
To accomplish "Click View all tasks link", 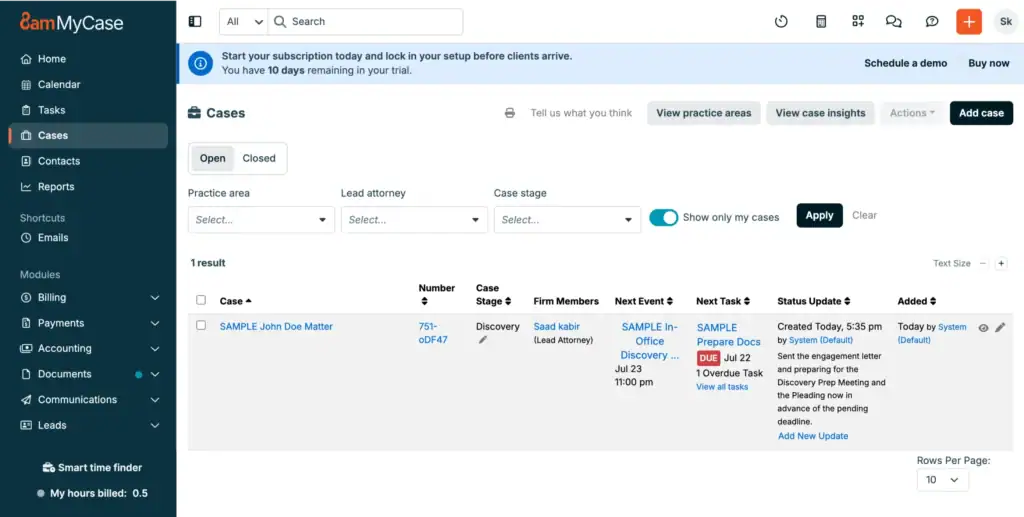I will click(722, 386).
